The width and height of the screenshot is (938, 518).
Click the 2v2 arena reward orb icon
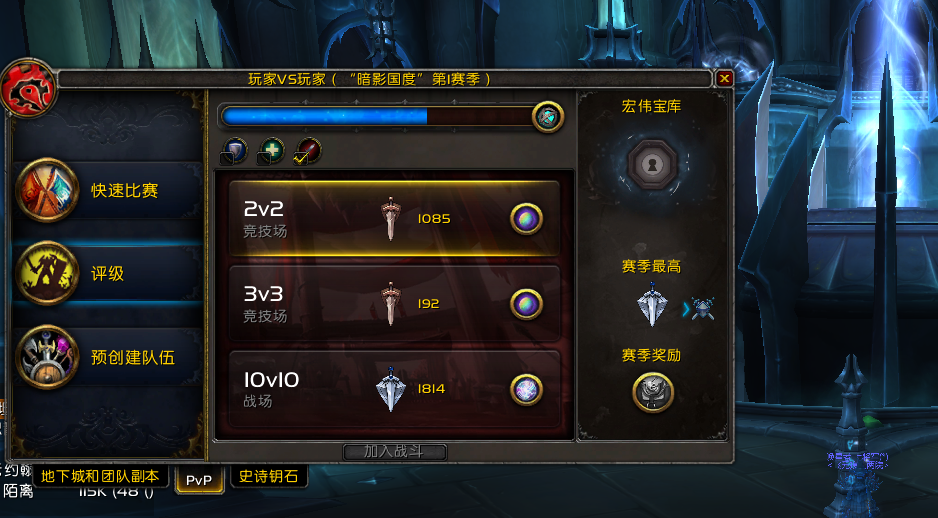pyautogui.click(x=526, y=219)
